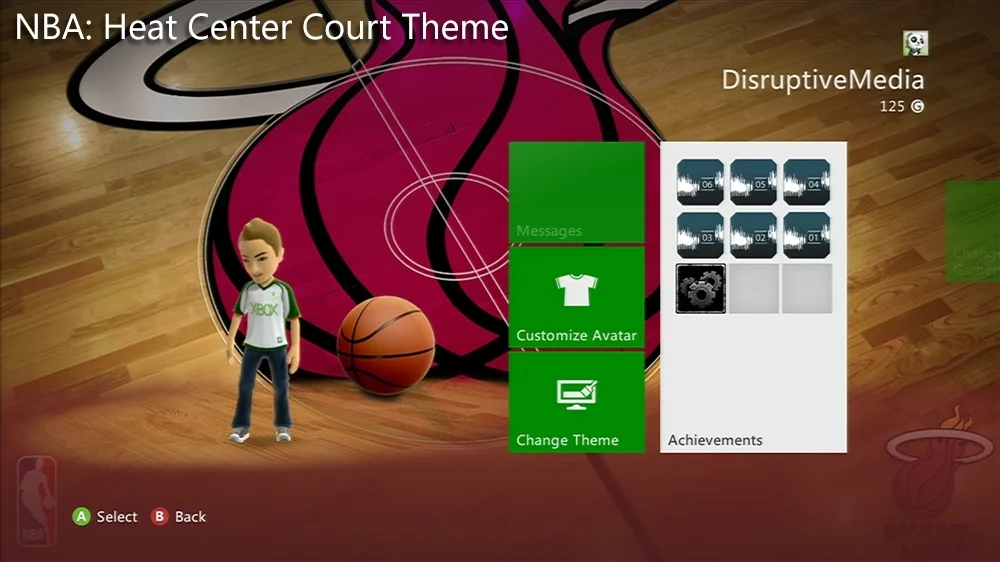The width and height of the screenshot is (1000, 562).
Task: Select achievement icon numbered 05
Action: [753, 182]
